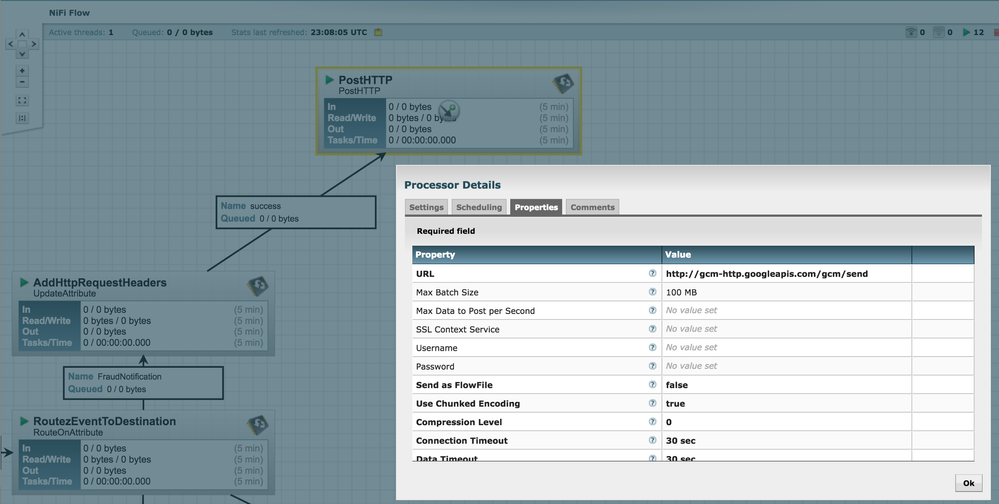Click the non-transmitting remote ports icon
999x504 pixels.
[938, 32]
